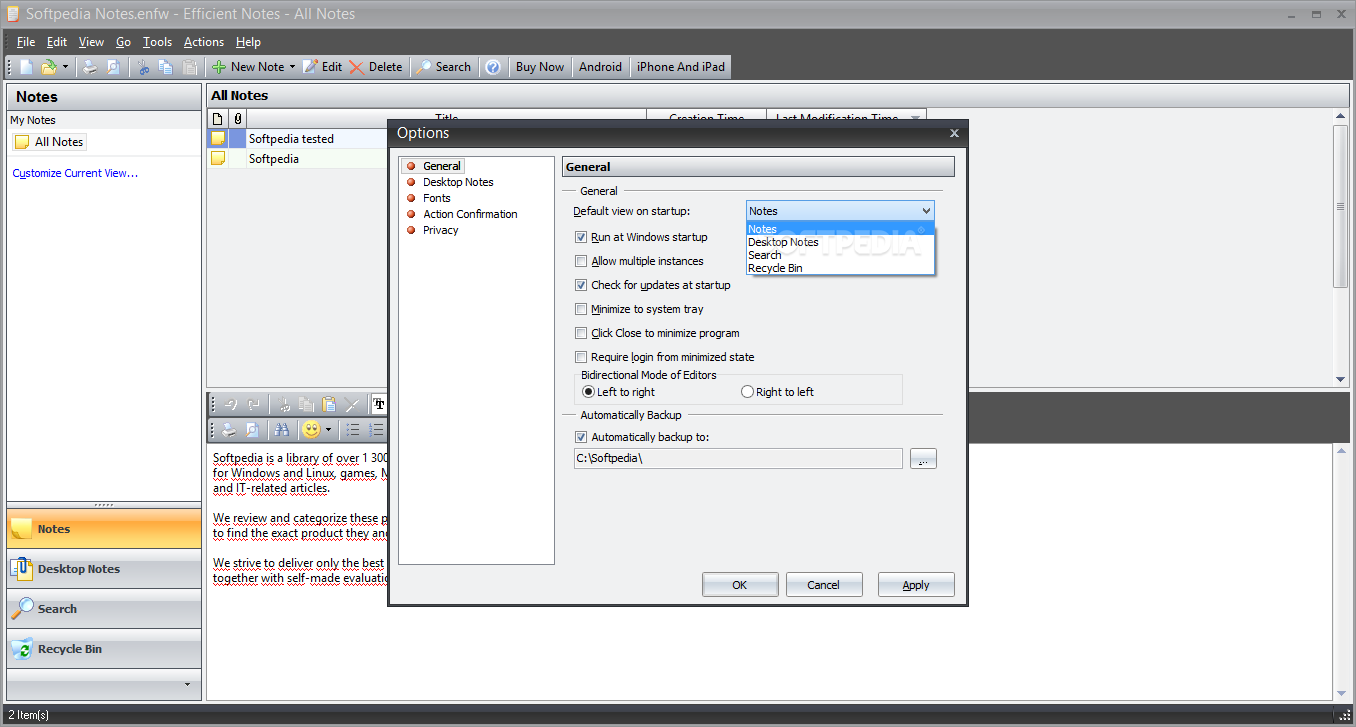Image resolution: width=1356 pixels, height=727 pixels.
Task: Select the Right to left radio button
Action: click(747, 392)
